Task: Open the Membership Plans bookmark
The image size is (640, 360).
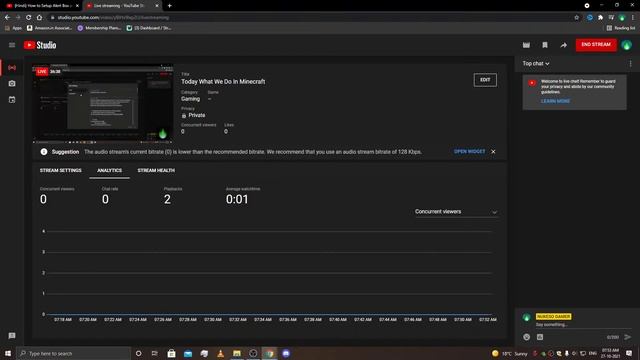Action: [99, 28]
